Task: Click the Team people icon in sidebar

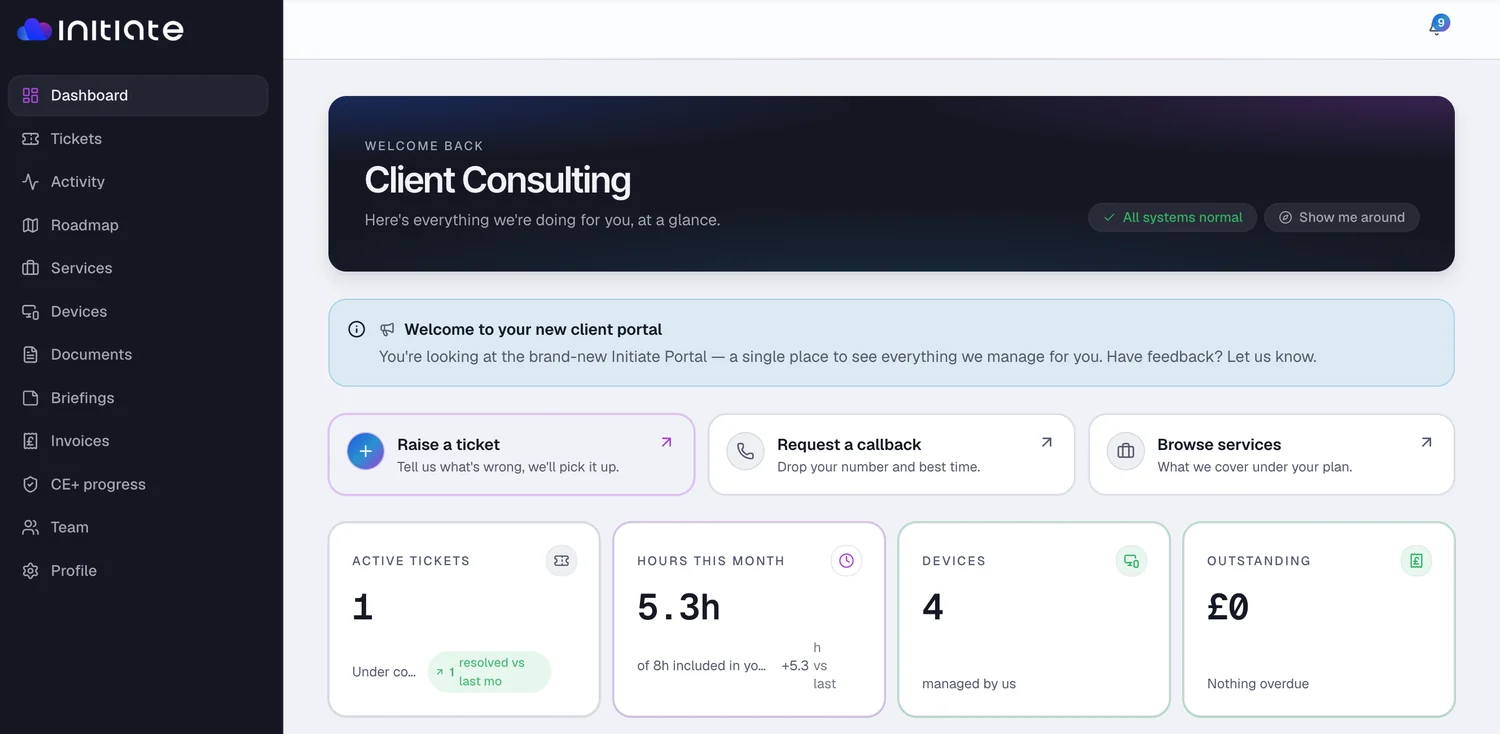Action: coord(30,527)
